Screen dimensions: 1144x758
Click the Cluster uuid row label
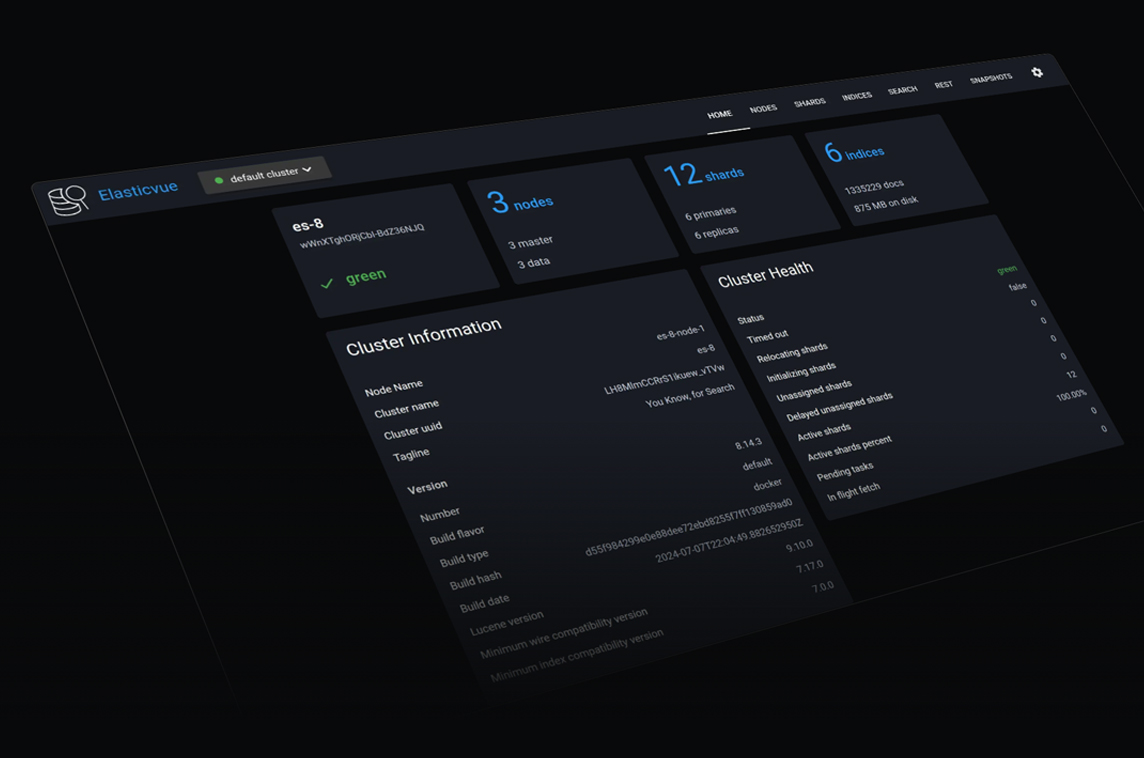pos(412,430)
